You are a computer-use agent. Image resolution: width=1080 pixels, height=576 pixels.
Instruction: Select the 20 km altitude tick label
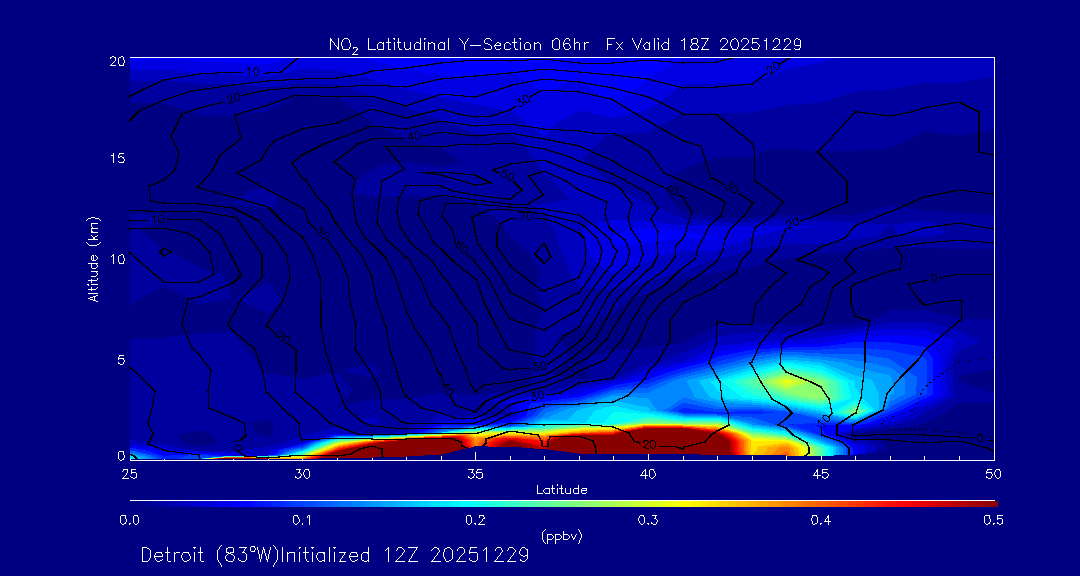(116, 61)
